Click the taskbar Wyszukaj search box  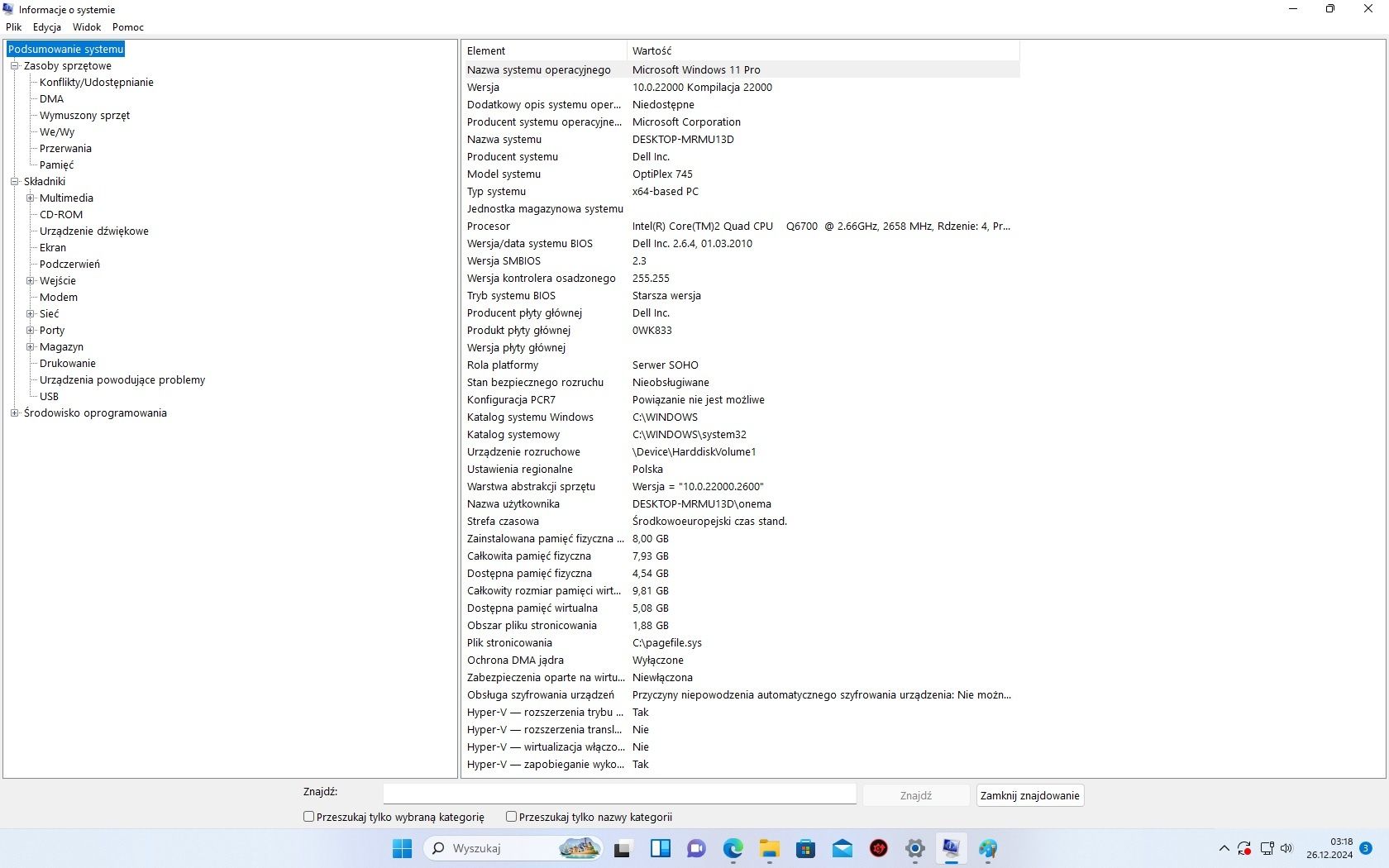(x=513, y=848)
